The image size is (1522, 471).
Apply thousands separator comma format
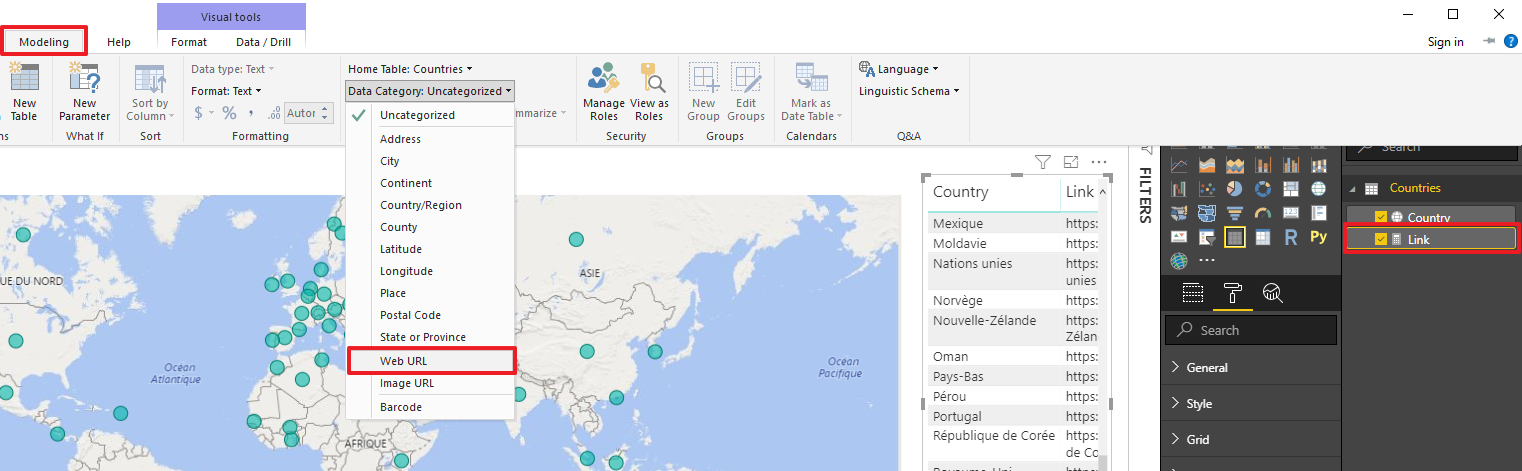(251, 113)
